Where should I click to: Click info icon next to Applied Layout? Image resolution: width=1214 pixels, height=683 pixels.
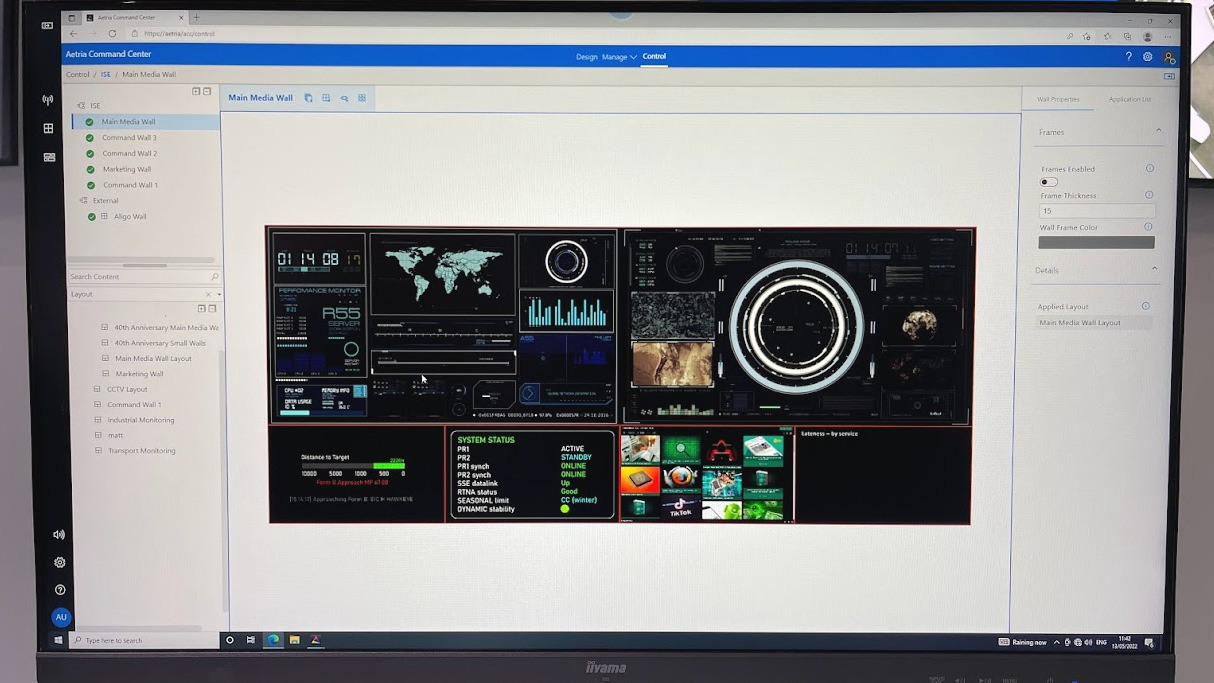coord(1146,307)
